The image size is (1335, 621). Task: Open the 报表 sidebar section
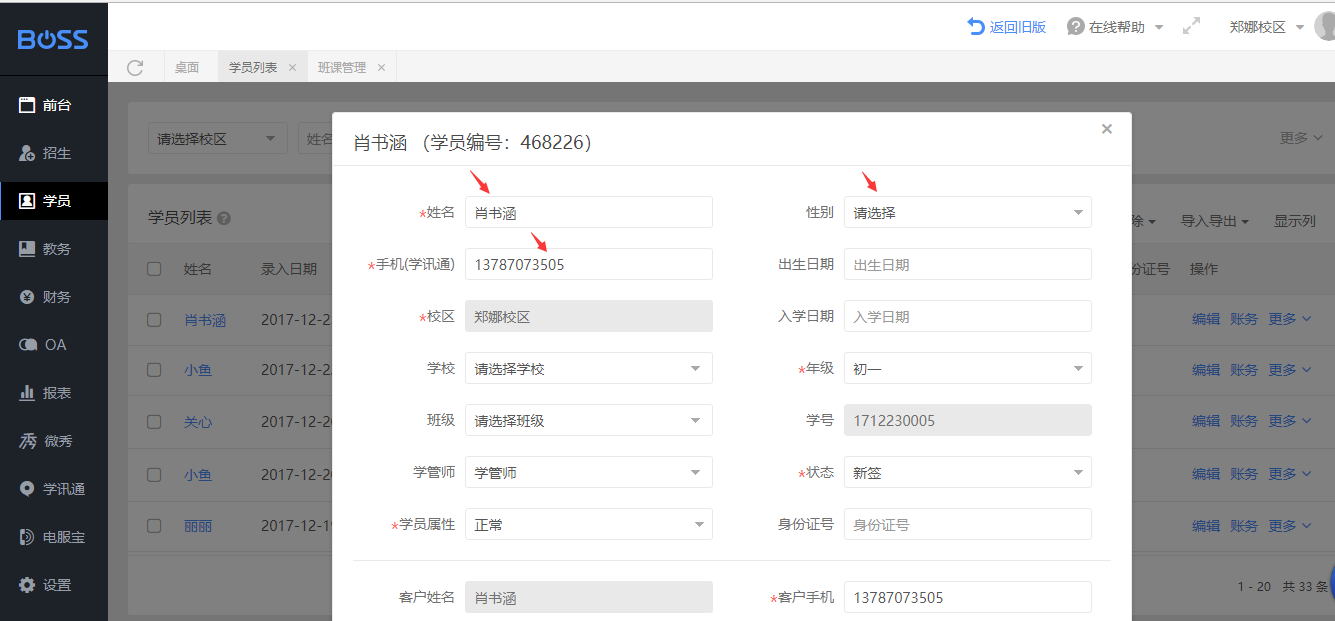coord(54,393)
